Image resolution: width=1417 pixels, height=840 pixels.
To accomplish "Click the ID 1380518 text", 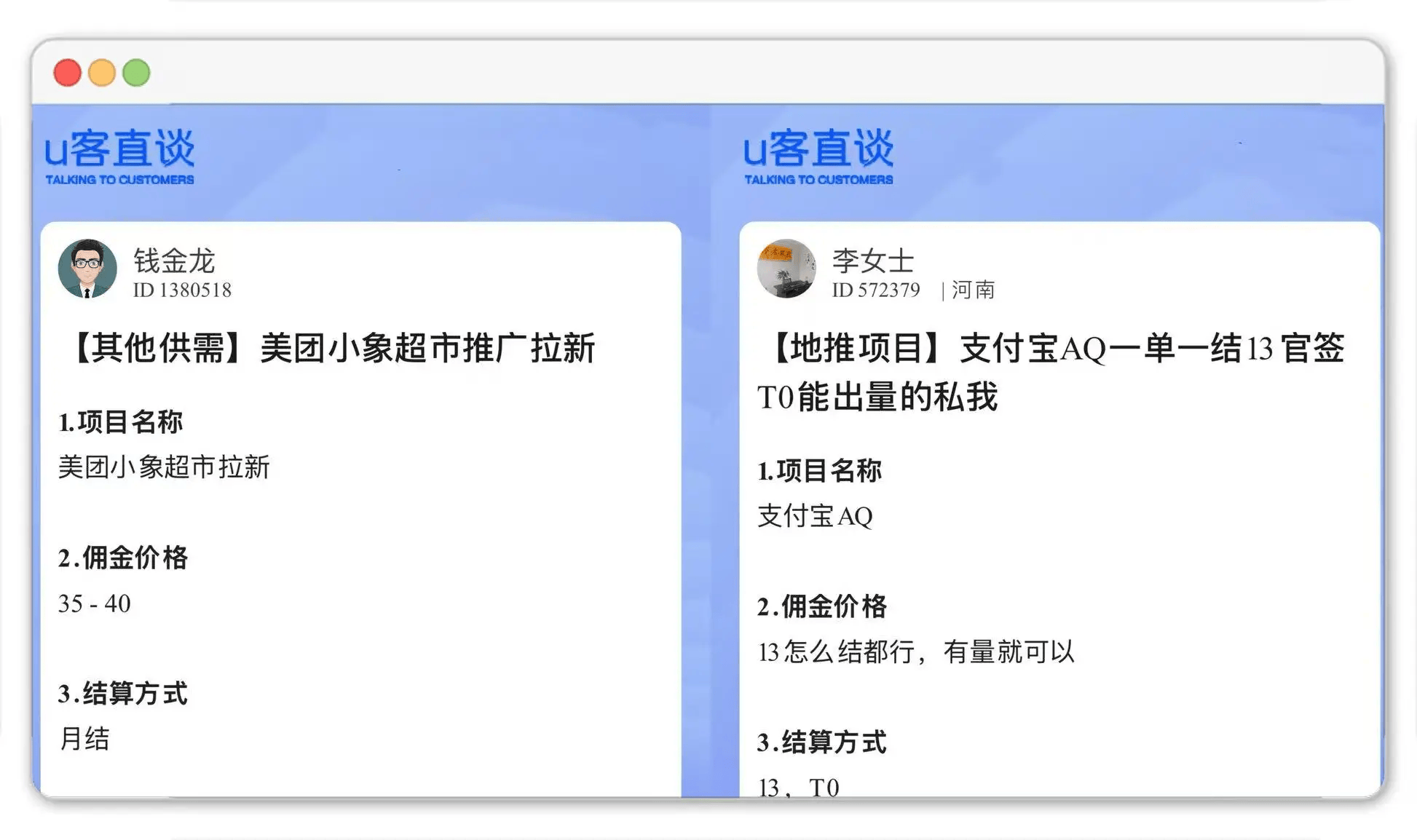I will (182, 290).
